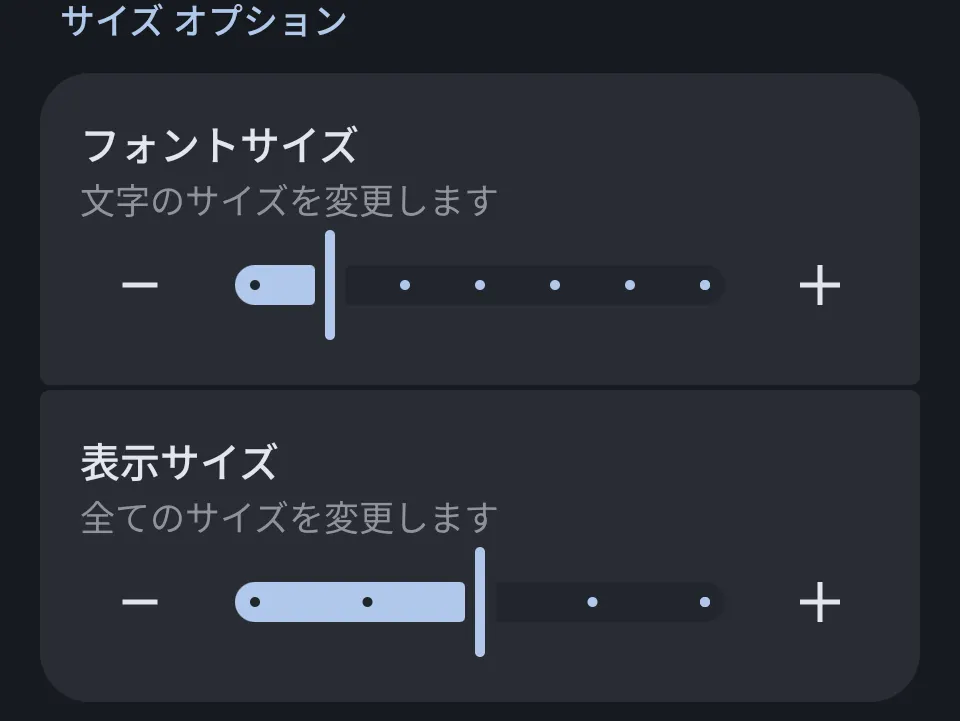The image size is (960, 721).
Task: Click the フォントサイズ slider handle
Action: click(x=330, y=286)
